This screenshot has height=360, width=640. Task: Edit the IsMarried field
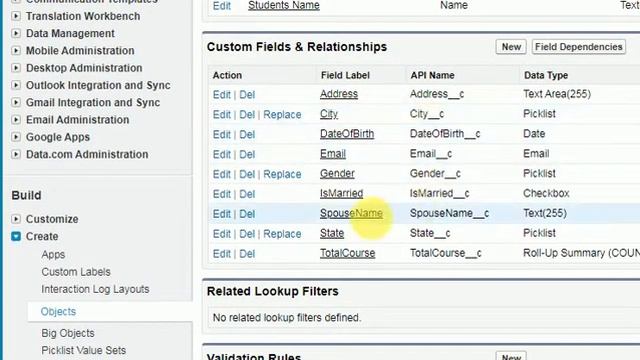click(222, 194)
